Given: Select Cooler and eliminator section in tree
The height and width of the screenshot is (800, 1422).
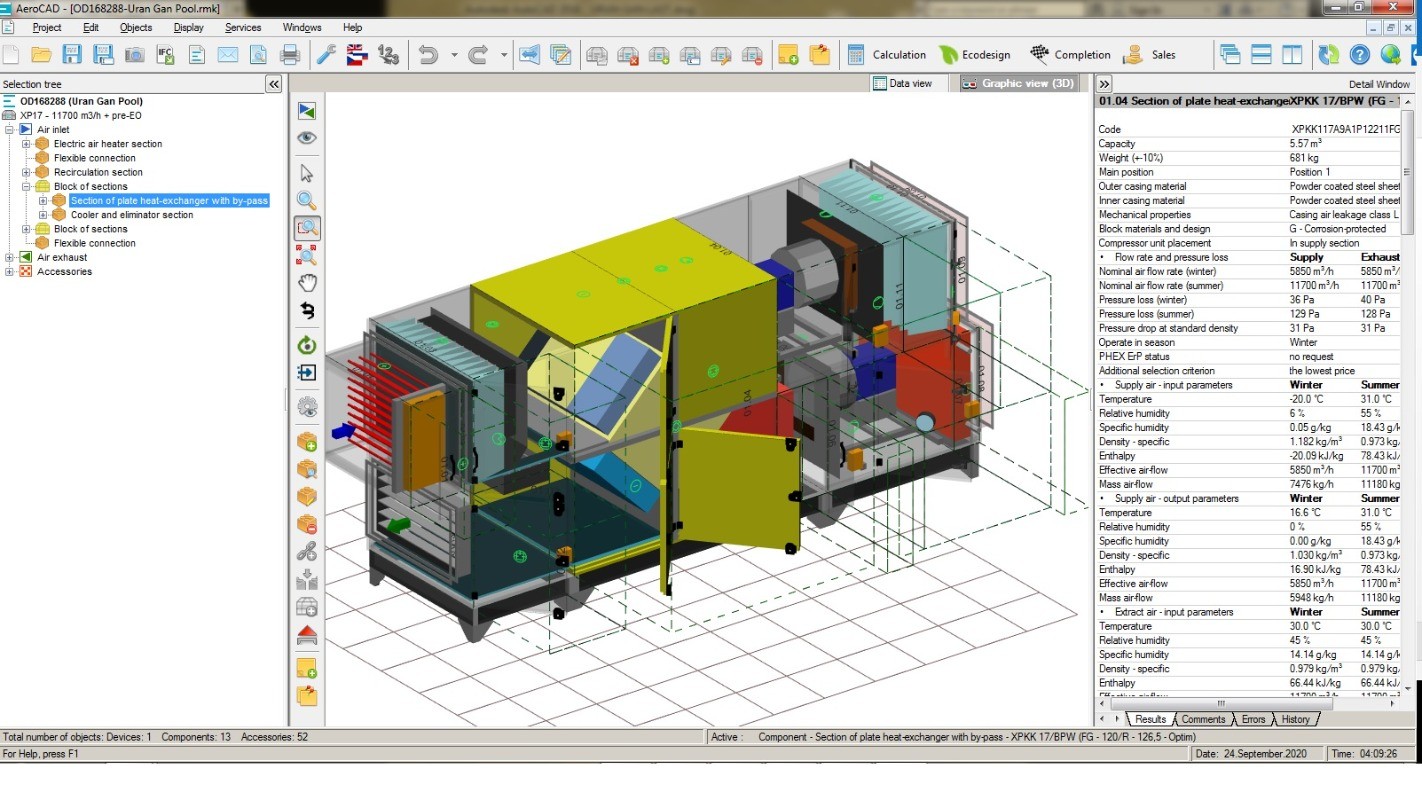Looking at the screenshot, I should tap(131, 215).
